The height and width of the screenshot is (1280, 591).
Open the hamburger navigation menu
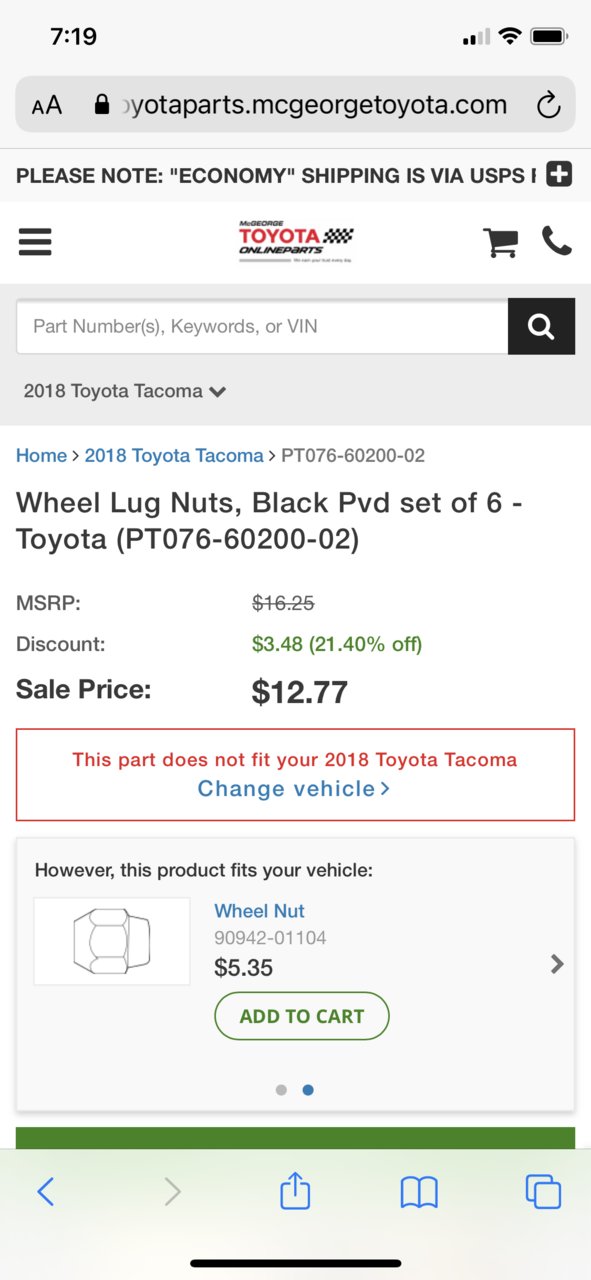coord(35,241)
